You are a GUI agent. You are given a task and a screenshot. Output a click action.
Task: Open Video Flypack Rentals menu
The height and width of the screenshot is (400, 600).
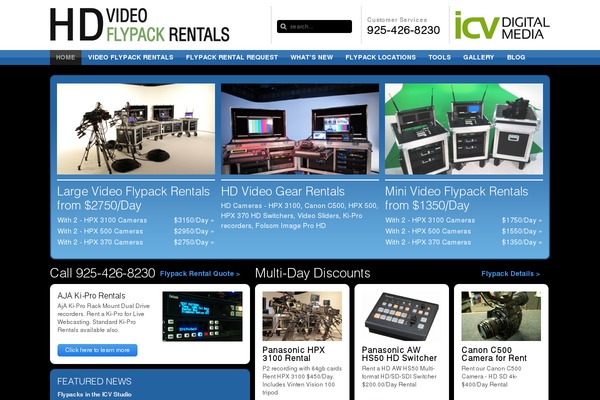coord(130,57)
